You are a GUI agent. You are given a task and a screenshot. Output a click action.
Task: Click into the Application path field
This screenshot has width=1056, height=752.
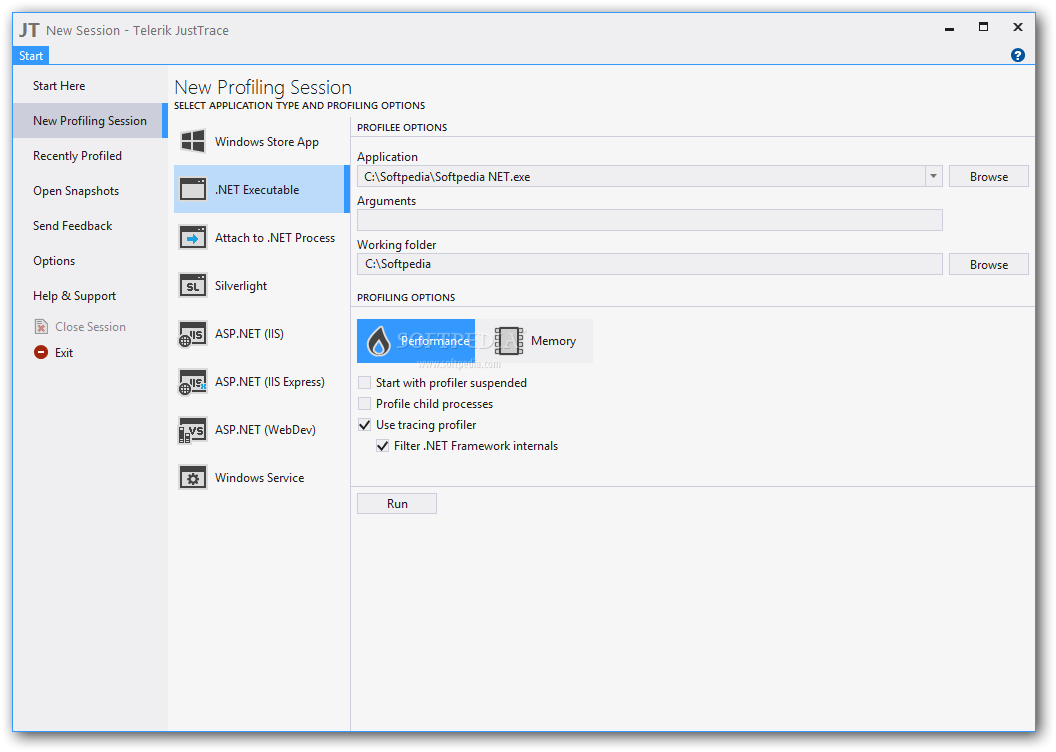coord(641,176)
